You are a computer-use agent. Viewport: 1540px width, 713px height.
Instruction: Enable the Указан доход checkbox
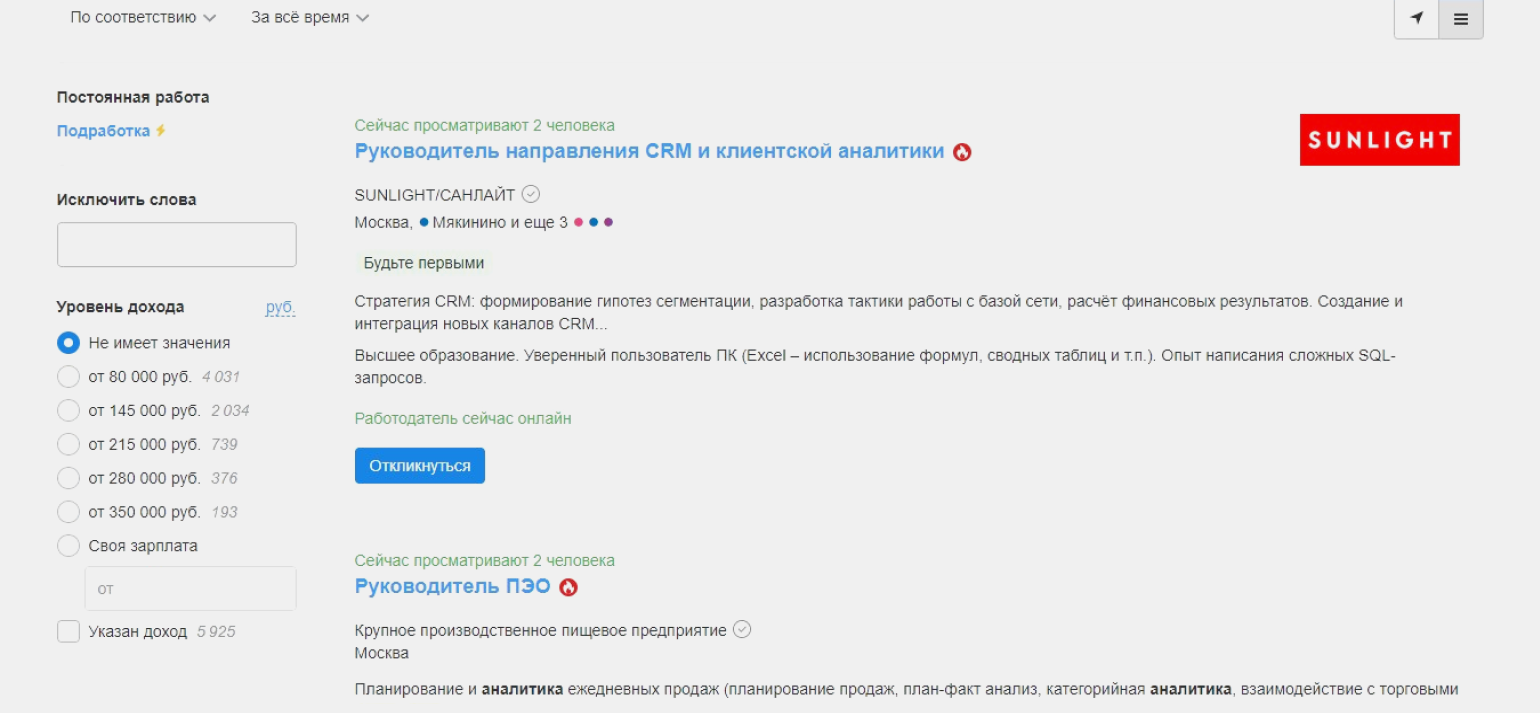tap(68, 632)
